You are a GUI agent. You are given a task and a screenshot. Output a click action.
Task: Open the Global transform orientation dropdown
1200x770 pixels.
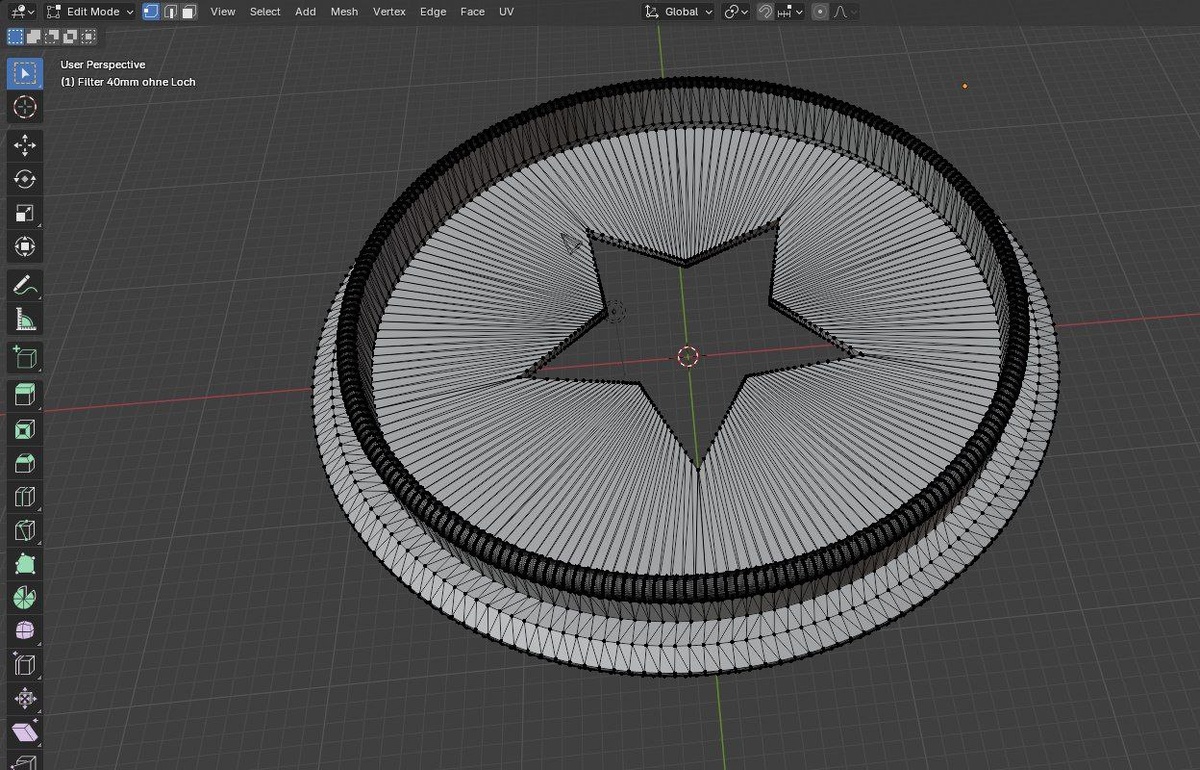pos(679,12)
